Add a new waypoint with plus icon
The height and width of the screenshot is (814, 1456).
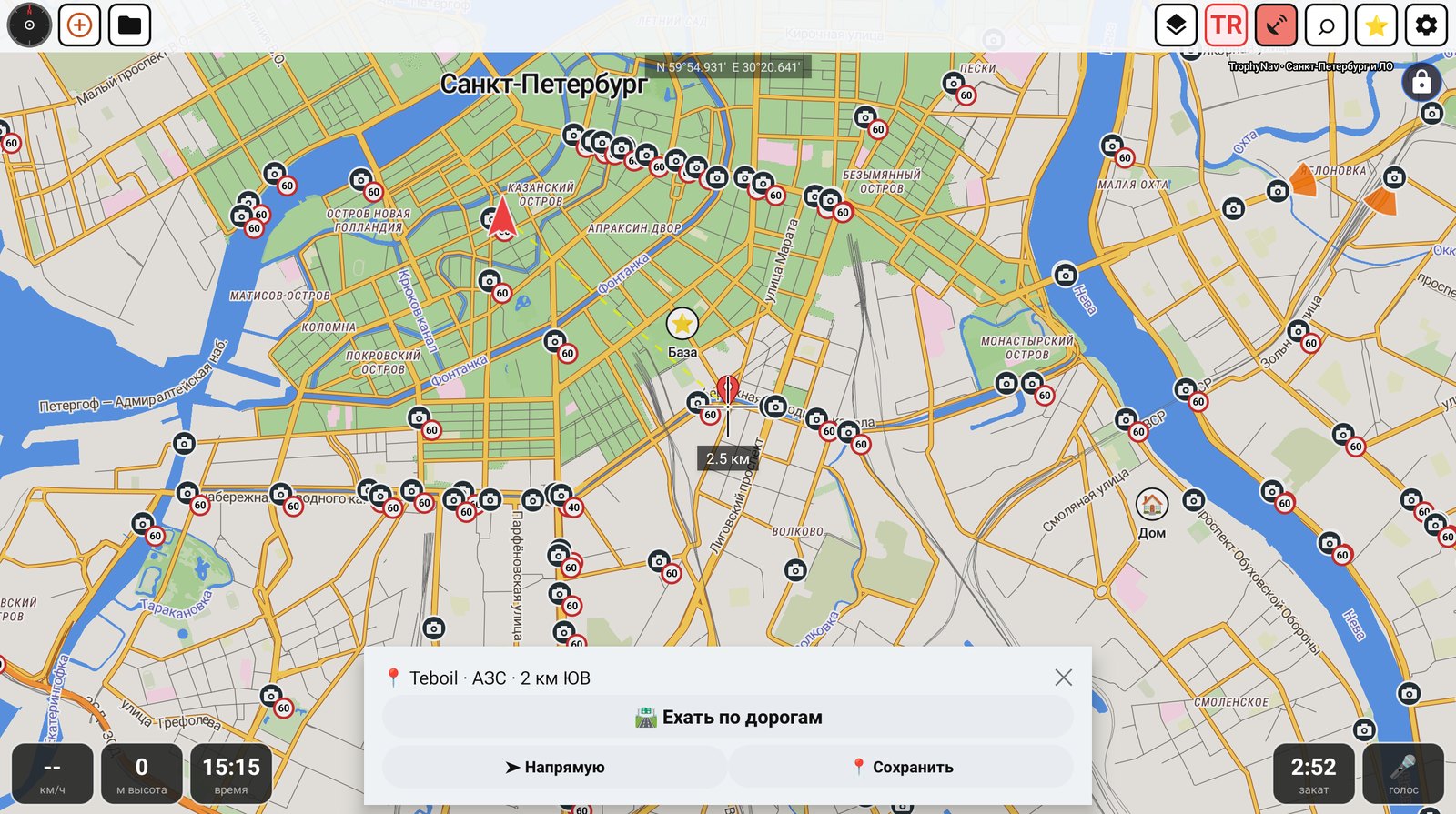click(x=80, y=25)
